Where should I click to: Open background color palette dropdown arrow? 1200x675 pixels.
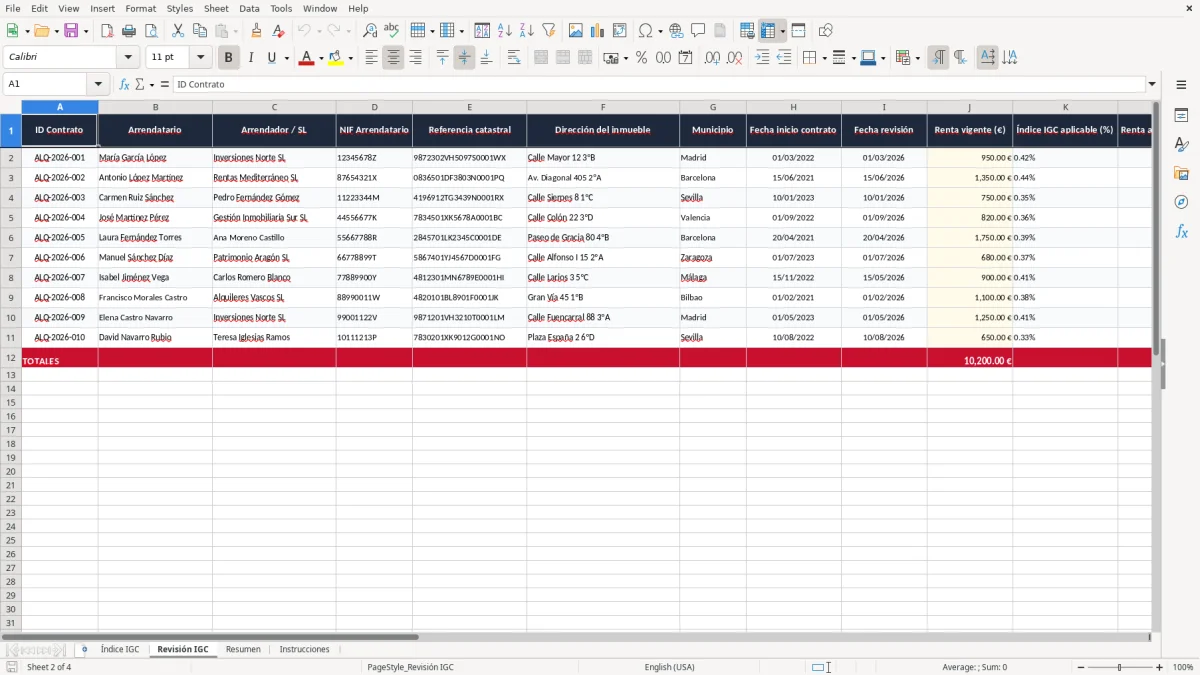(x=350, y=58)
